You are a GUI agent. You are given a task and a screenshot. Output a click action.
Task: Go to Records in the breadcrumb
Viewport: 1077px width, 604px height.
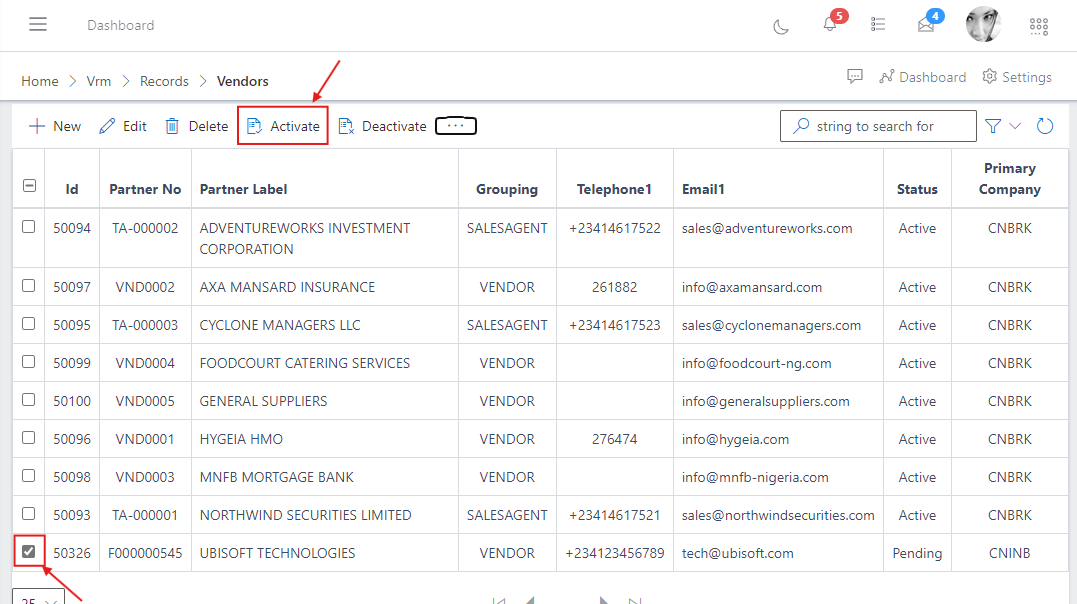[x=164, y=80]
